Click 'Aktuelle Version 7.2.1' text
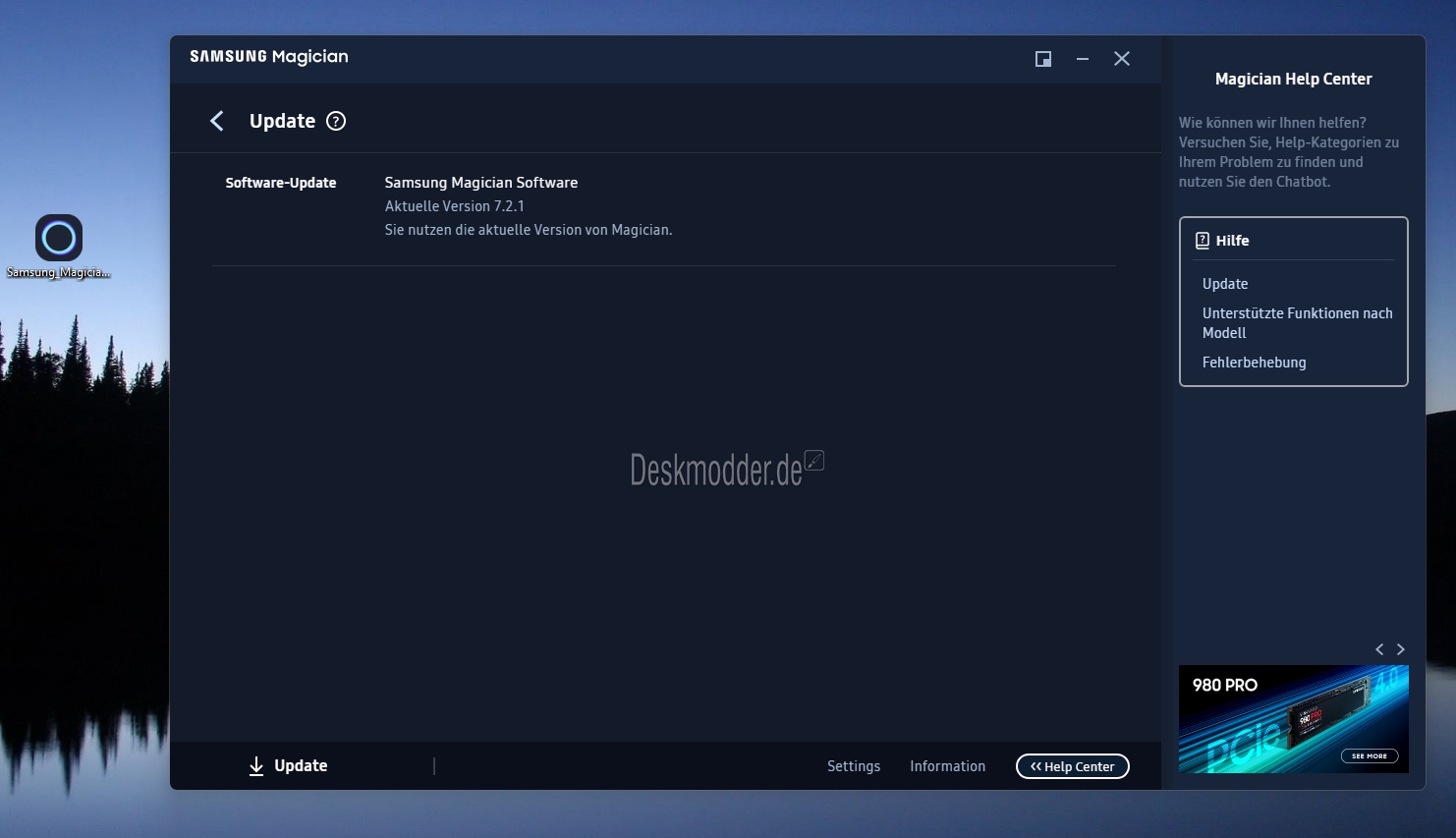This screenshot has width=1456, height=838. [x=455, y=206]
